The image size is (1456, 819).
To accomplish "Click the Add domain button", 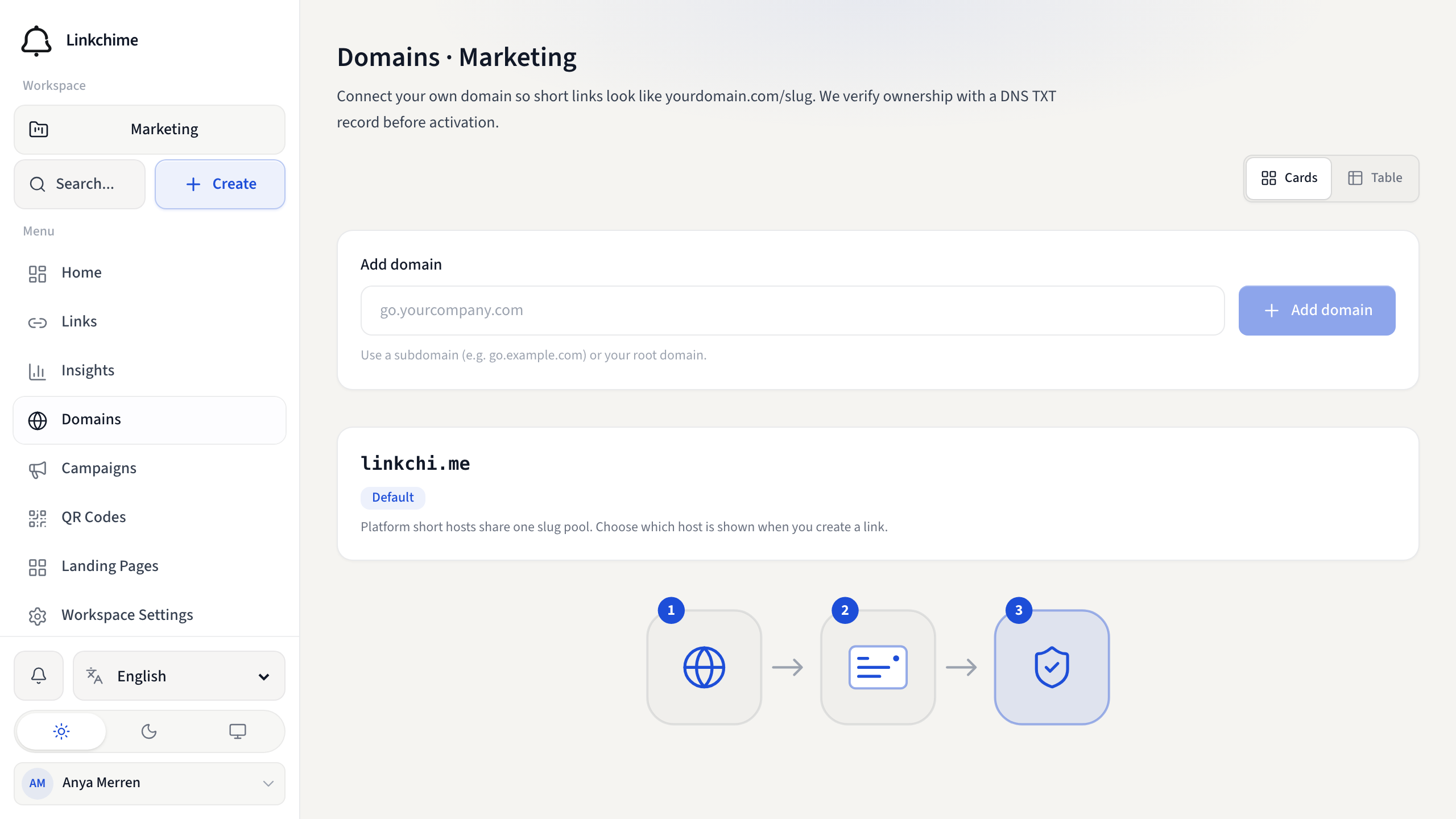I will tap(1317, 311).
